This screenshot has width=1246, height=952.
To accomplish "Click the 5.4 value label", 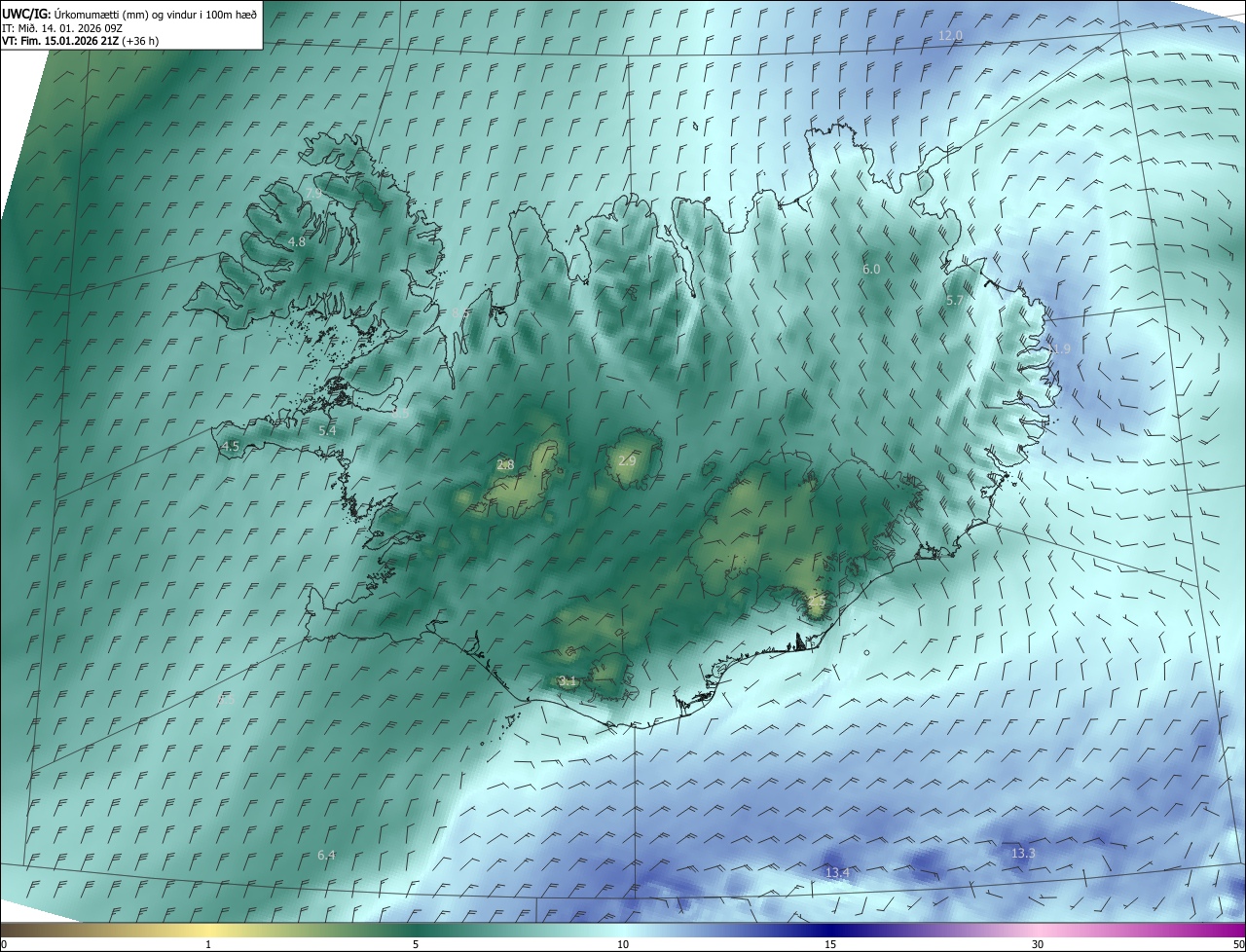I will 327,429.
